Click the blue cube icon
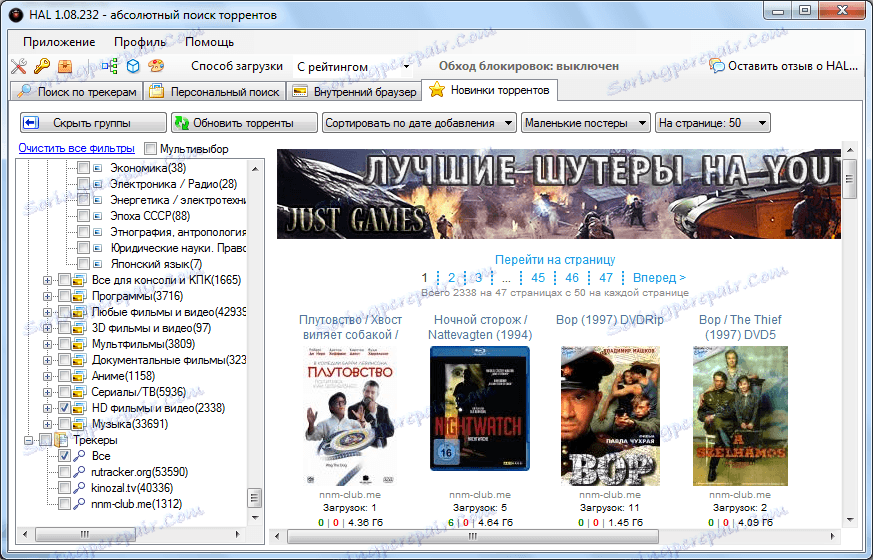Viewport: 873px width, 560px height. (x=133, y=66)
